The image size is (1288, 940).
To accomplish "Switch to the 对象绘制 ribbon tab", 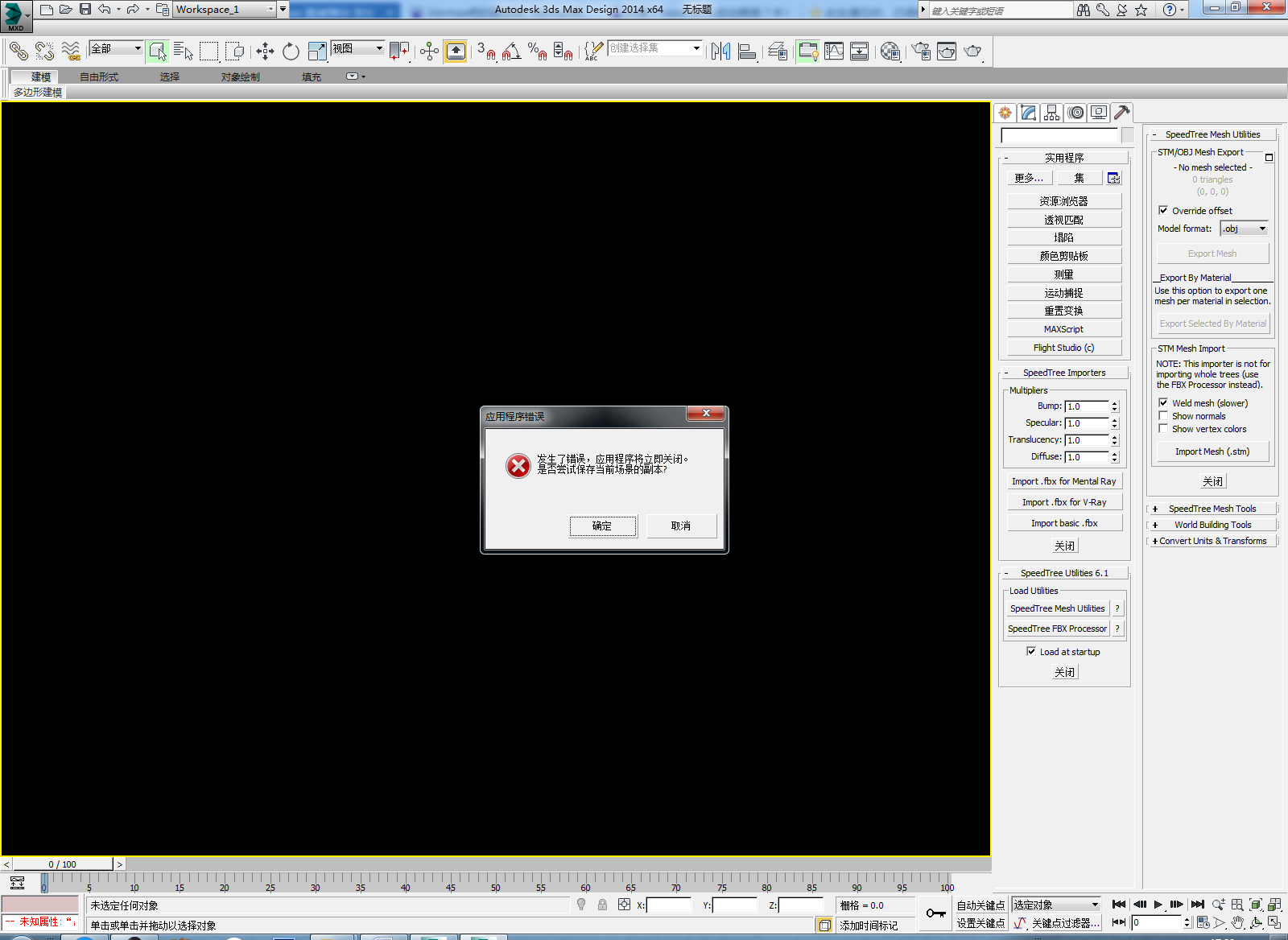I will 241,76.
